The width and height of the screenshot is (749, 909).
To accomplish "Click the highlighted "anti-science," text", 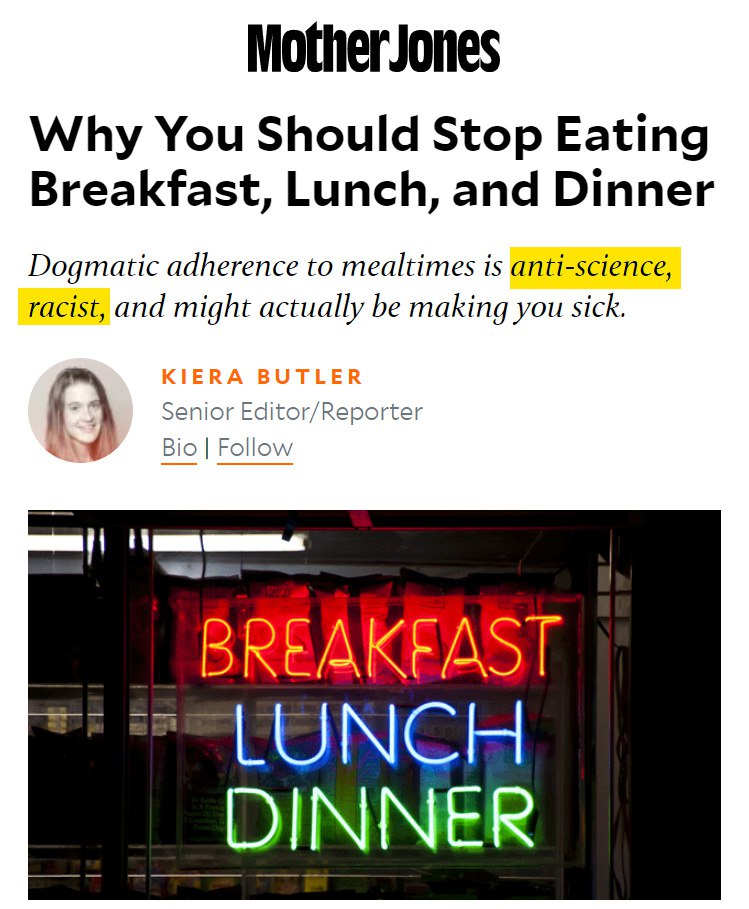I will tap(595, 267).
